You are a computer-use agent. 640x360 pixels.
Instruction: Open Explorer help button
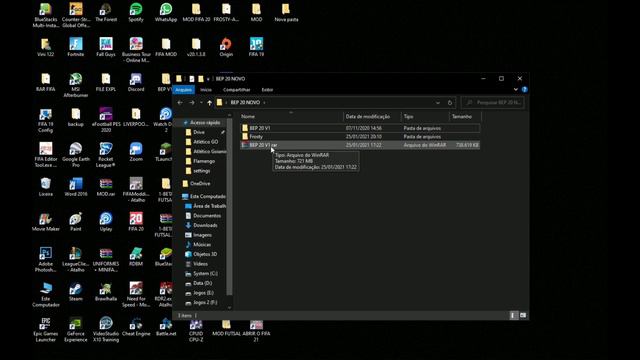point(524,89)
